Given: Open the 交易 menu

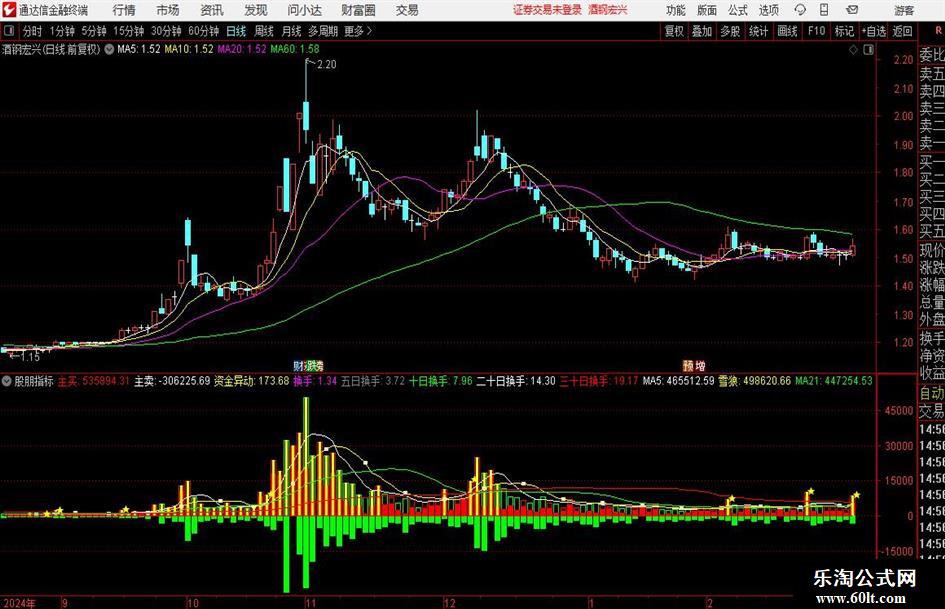Looking at the screenshot, I should point(407,10).
